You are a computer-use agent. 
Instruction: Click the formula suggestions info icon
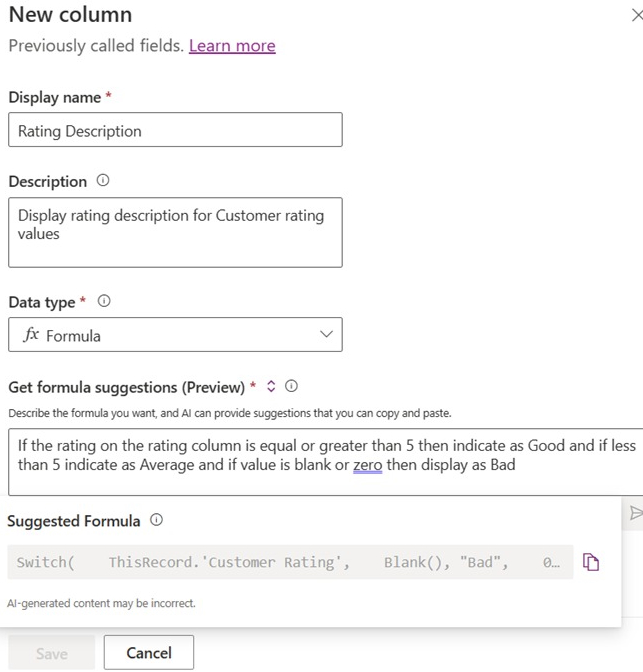(x=291, y=387)
